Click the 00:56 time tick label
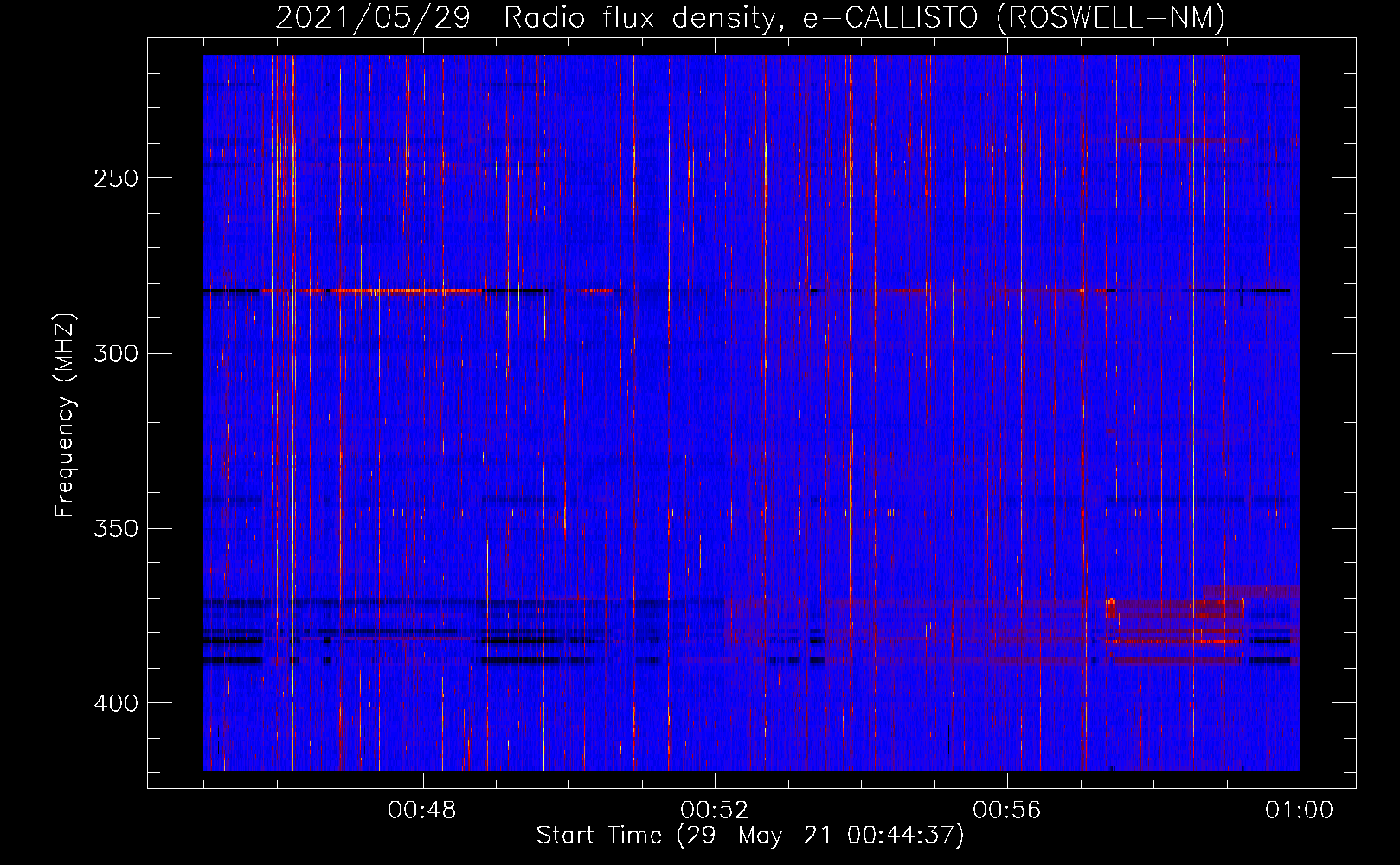The height and width of the screenshot is (865, 1400). 1007,811
